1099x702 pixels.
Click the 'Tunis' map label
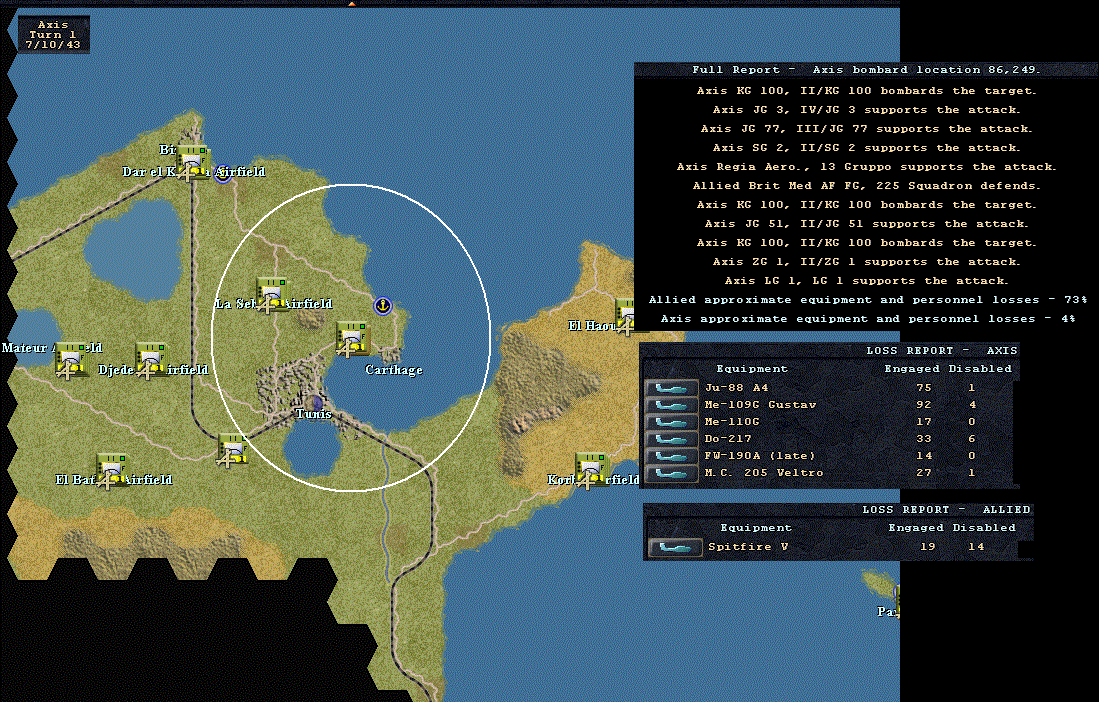pos(313,414)
